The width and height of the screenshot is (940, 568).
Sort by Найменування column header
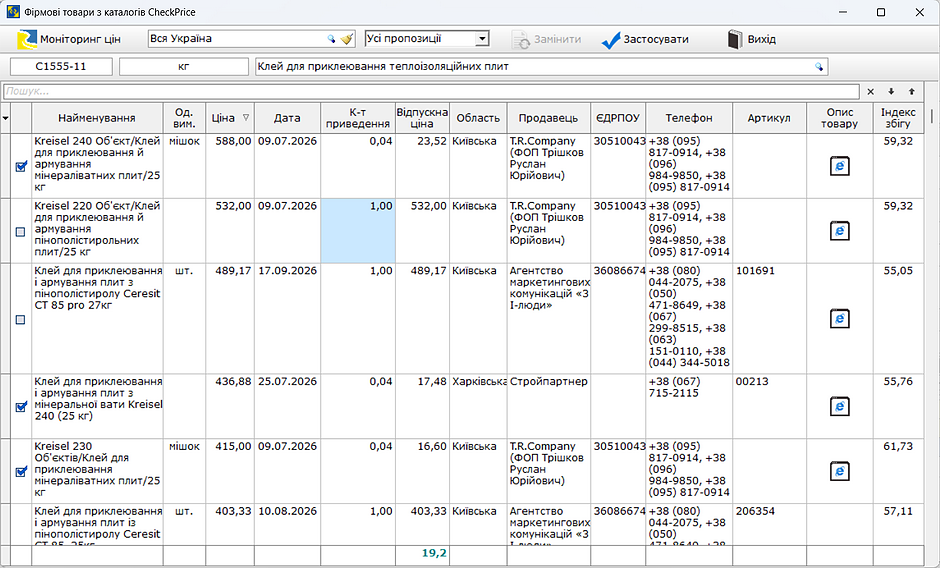click(97, 118)
